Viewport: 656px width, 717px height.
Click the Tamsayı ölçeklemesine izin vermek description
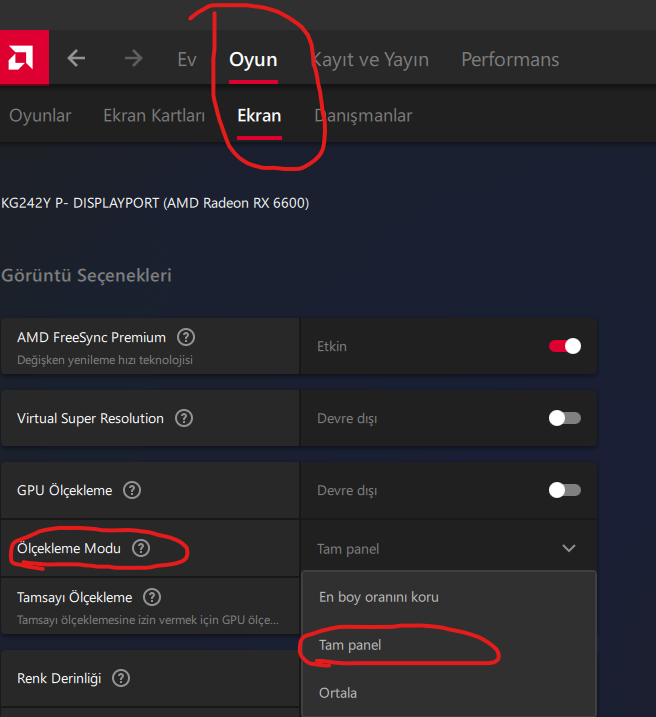pyautogui.click(x=148, y=620)
